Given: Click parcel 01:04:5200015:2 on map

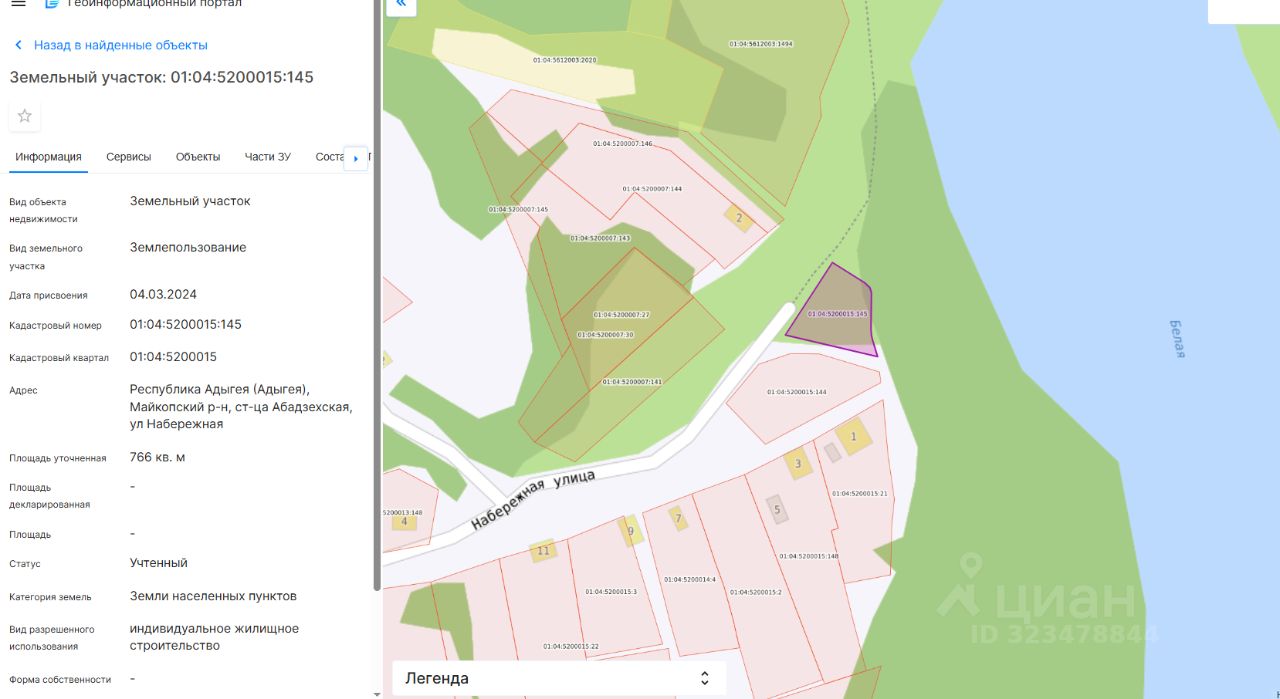Looking at the screenshot, I should 755,592.
